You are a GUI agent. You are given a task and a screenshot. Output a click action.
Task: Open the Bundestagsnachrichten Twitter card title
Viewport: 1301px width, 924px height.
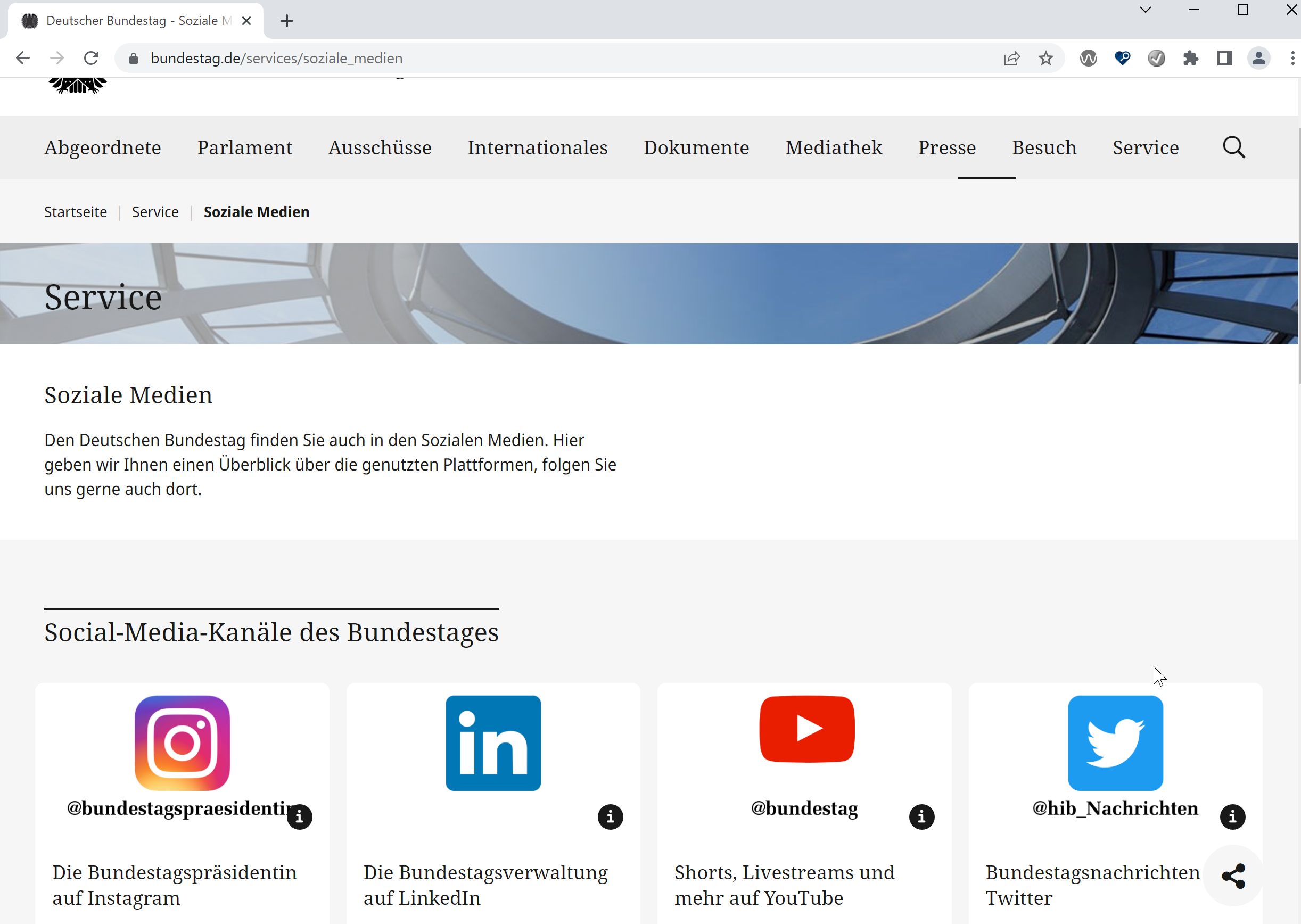click(1092, 885)
